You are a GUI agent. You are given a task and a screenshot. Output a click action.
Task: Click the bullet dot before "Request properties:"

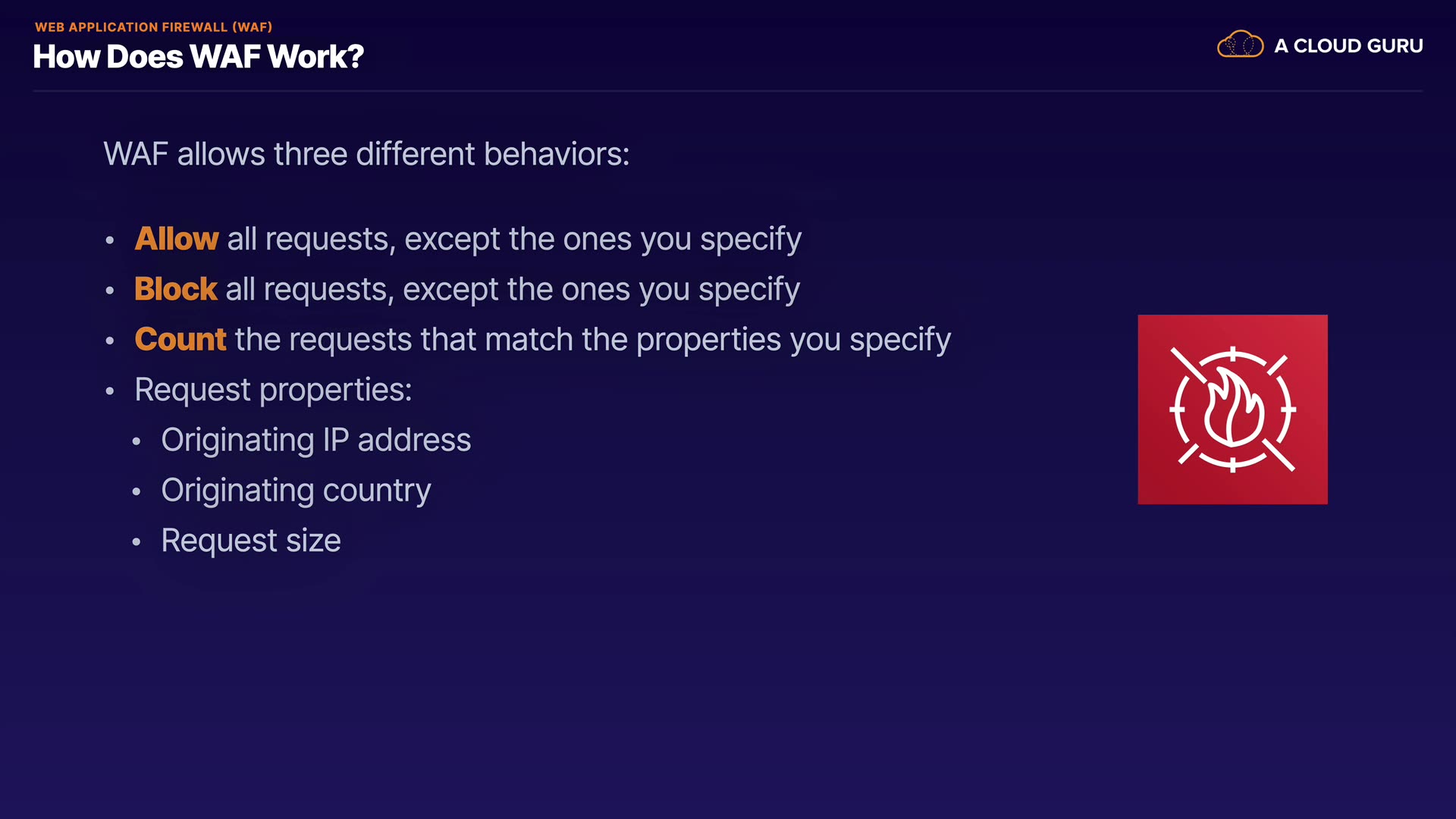coord(110,391)
